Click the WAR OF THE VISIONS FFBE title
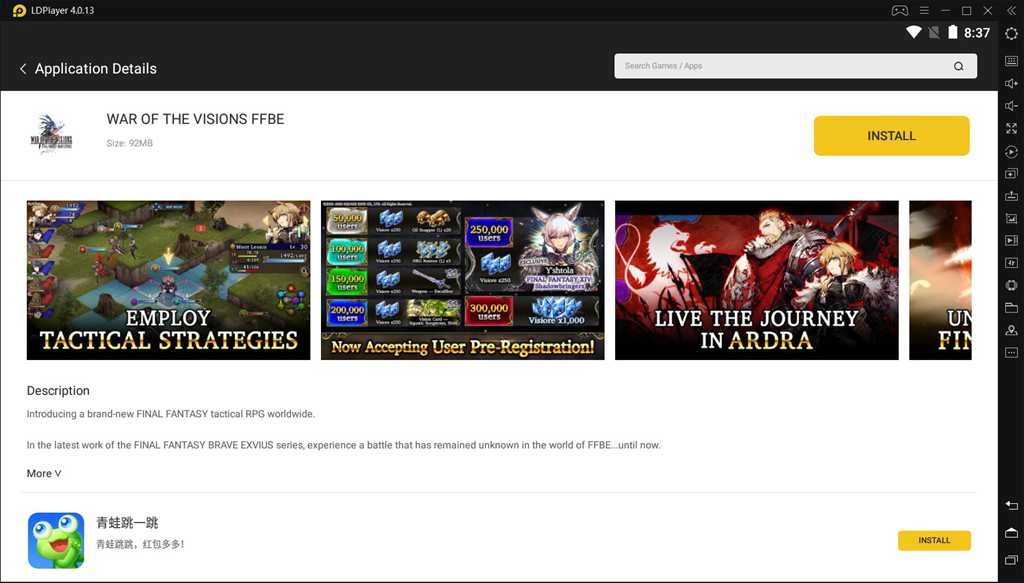 click(x=195, y=119)
